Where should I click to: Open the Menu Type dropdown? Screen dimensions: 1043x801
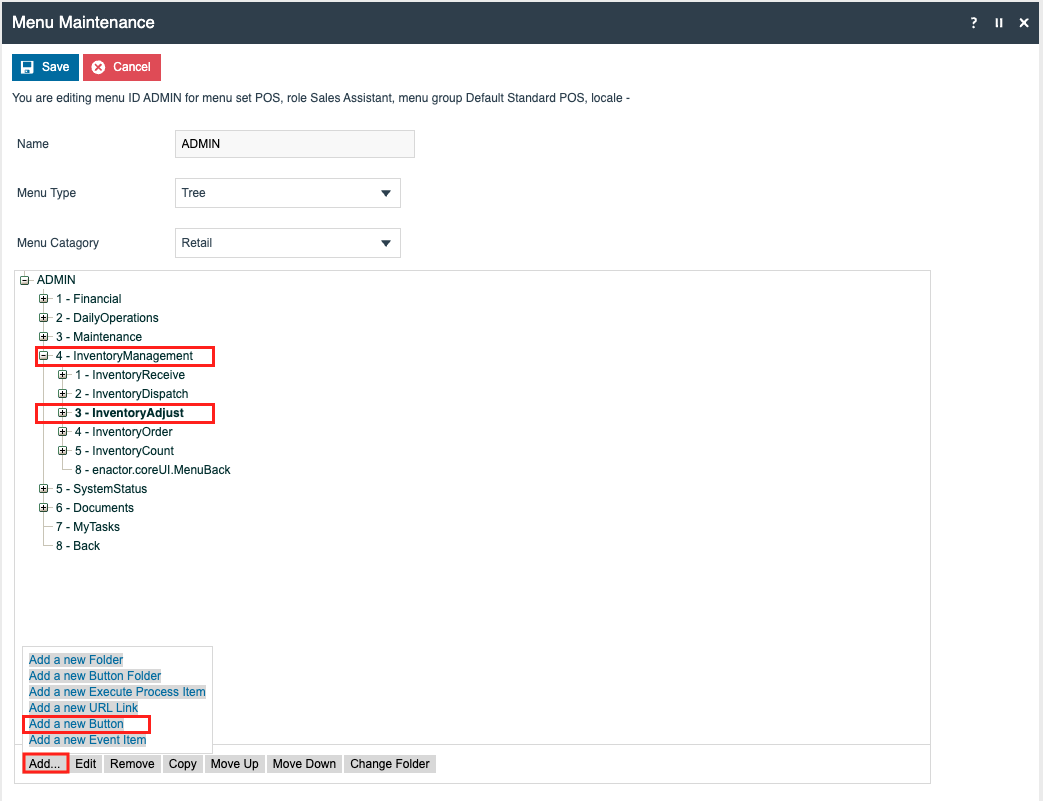(288, 193)
